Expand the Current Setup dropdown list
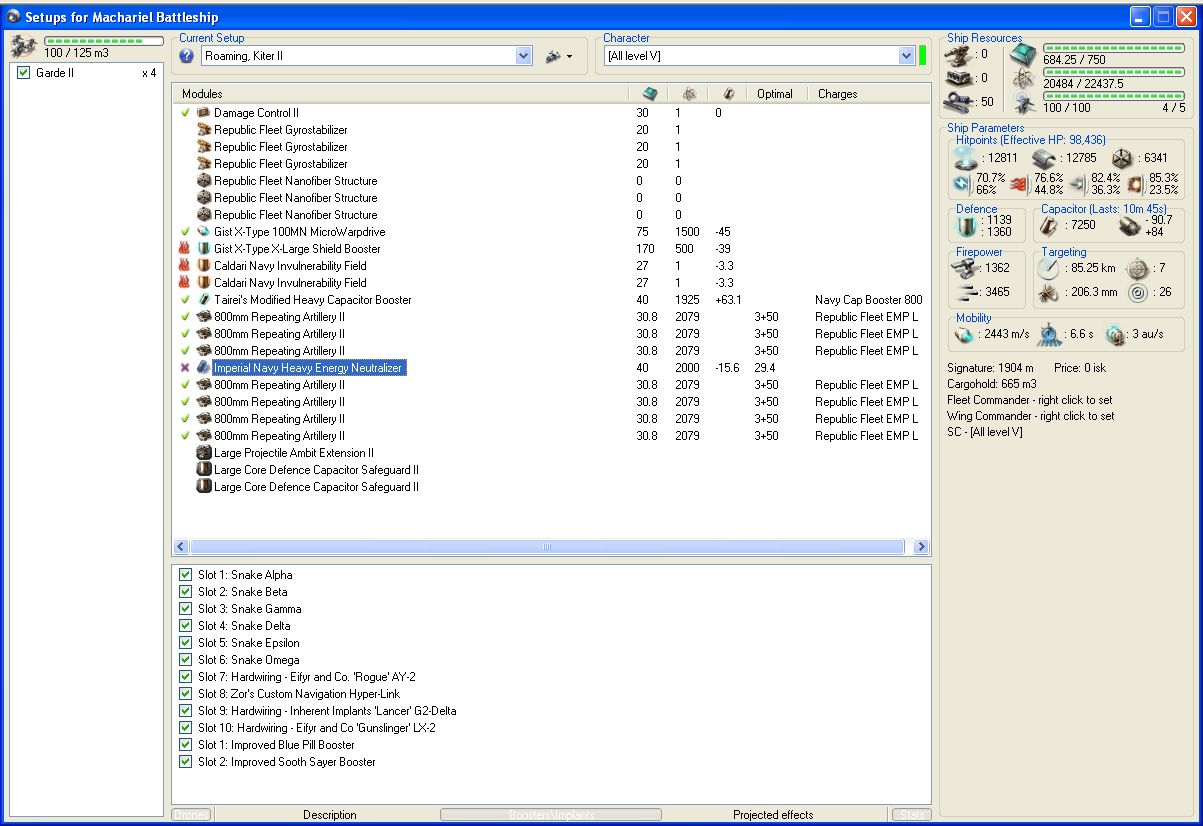1203x826 pixels. (x=523, y=57)
